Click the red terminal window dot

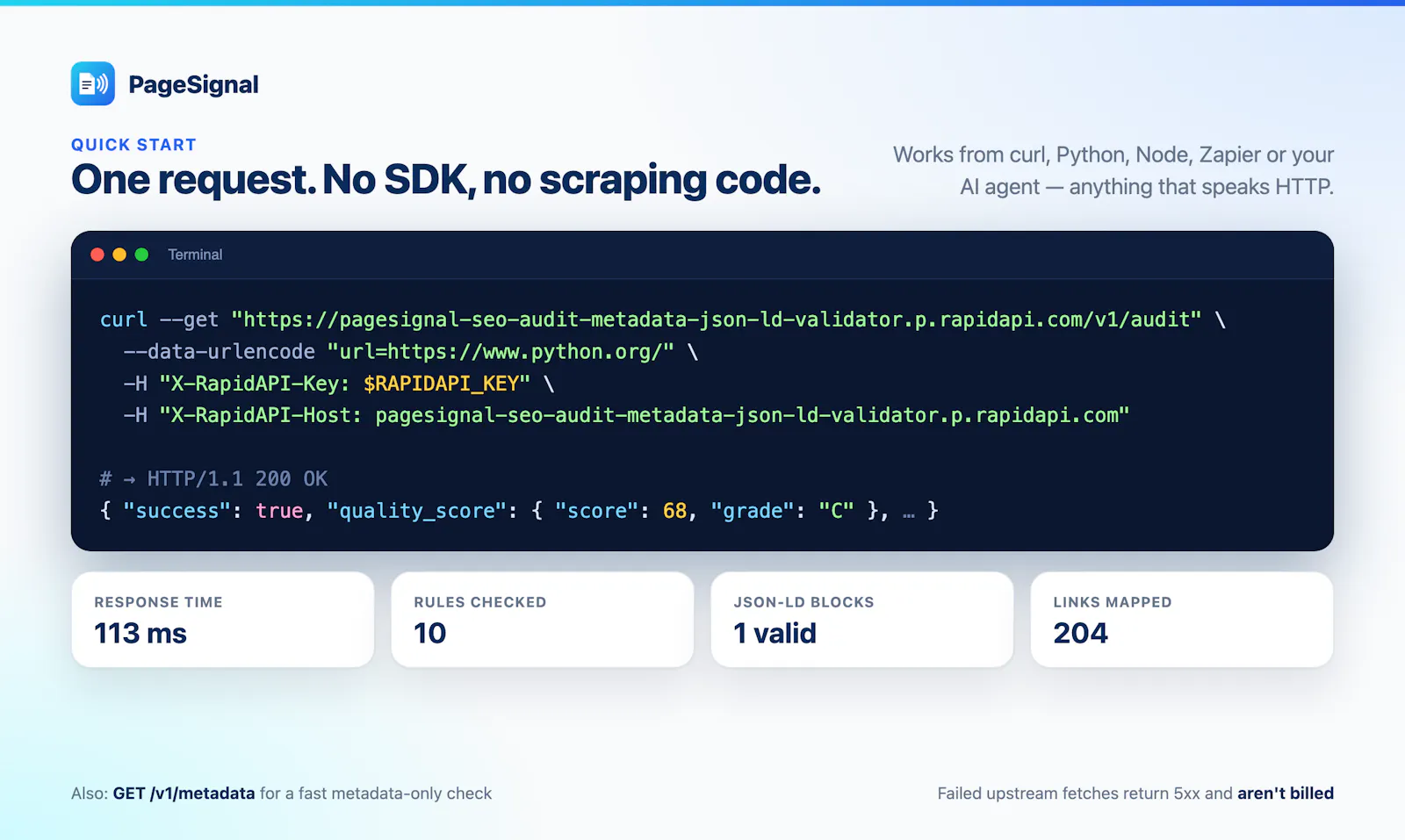coord(97,255)
